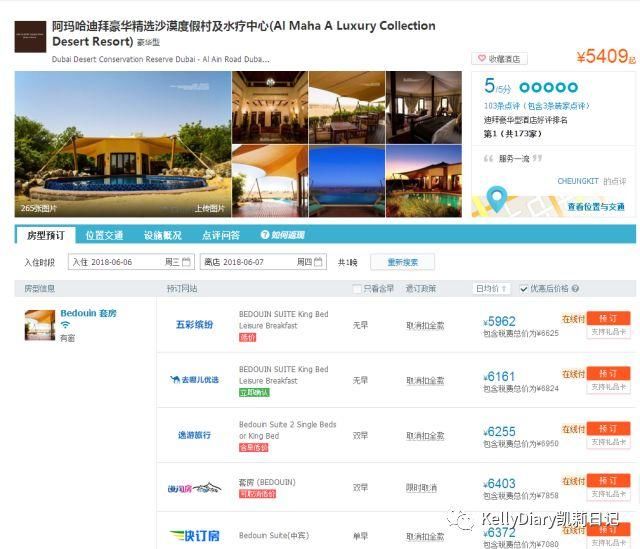Click the mountain logo in the ¥6403 row
This screenshot has width=640, height=549.
(194, 487)
